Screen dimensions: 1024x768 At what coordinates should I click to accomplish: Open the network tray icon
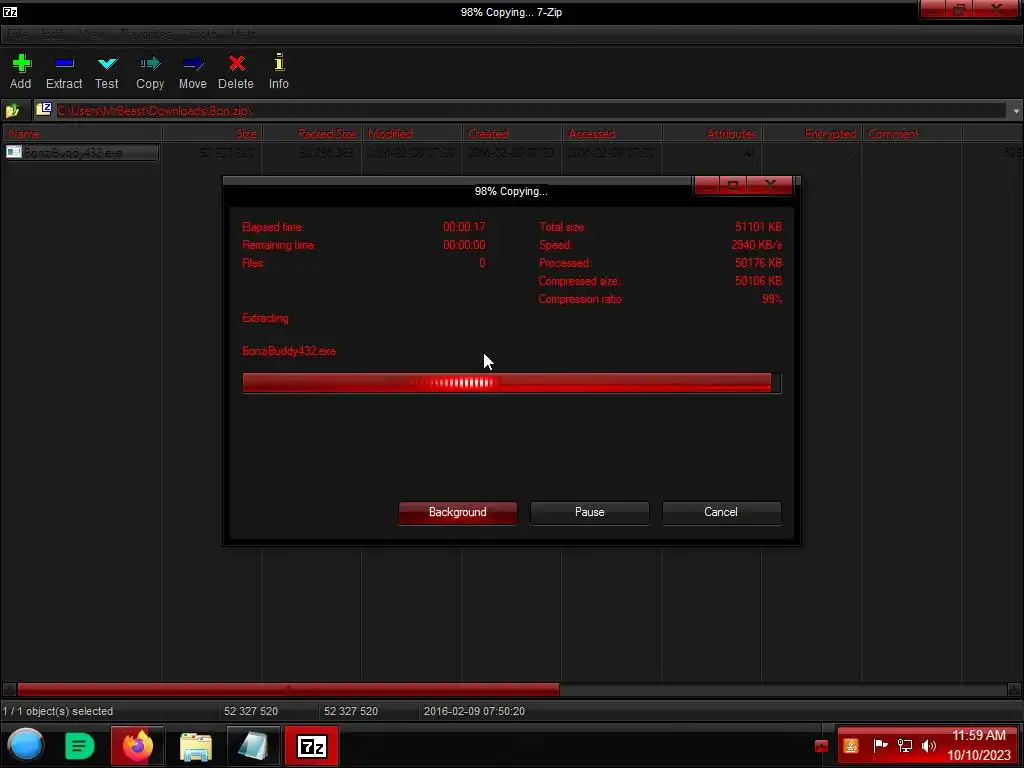pos(904,745)
